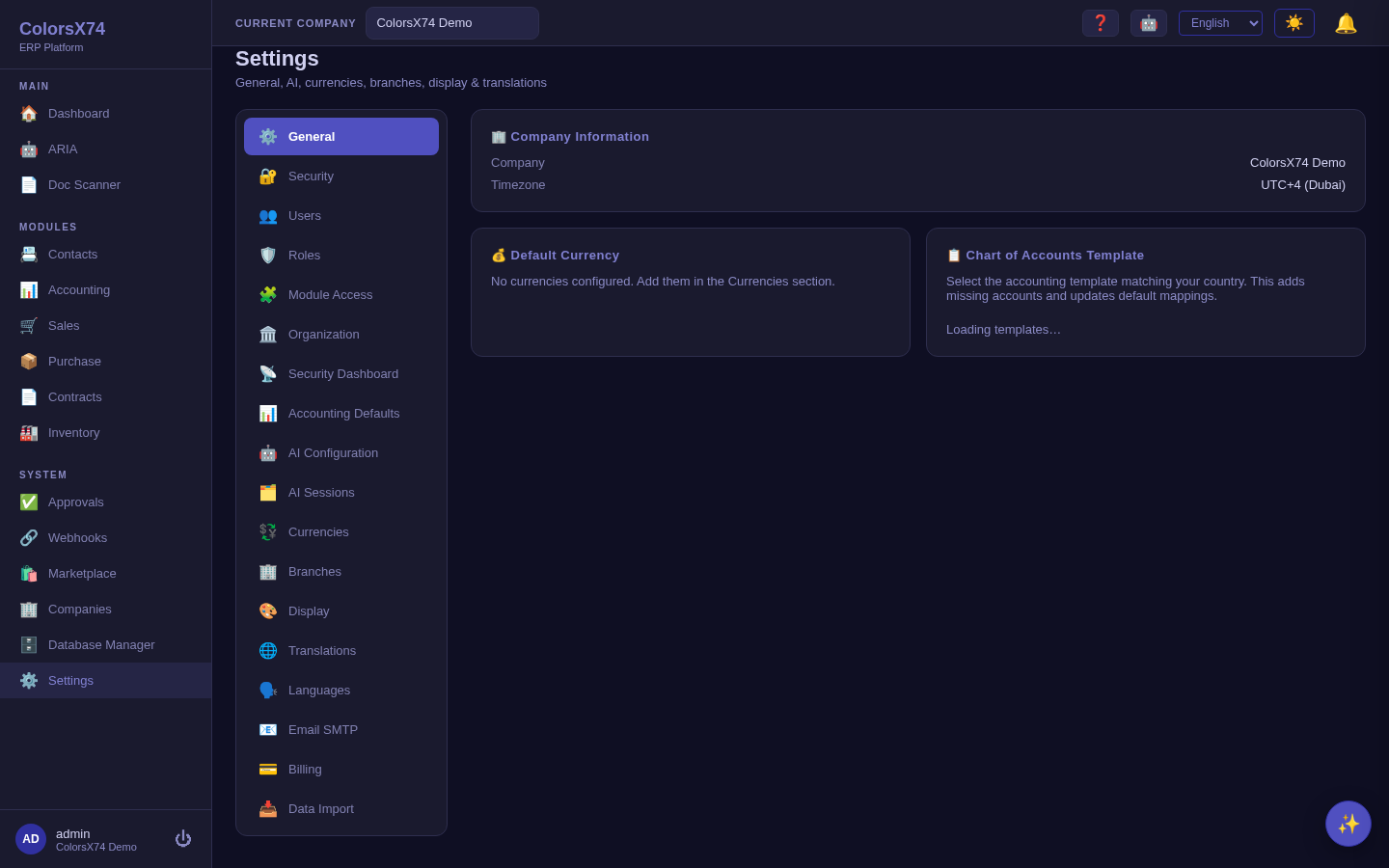Open the Users settings tab
Screen dimensions: 1389x868
coord(341,216)
